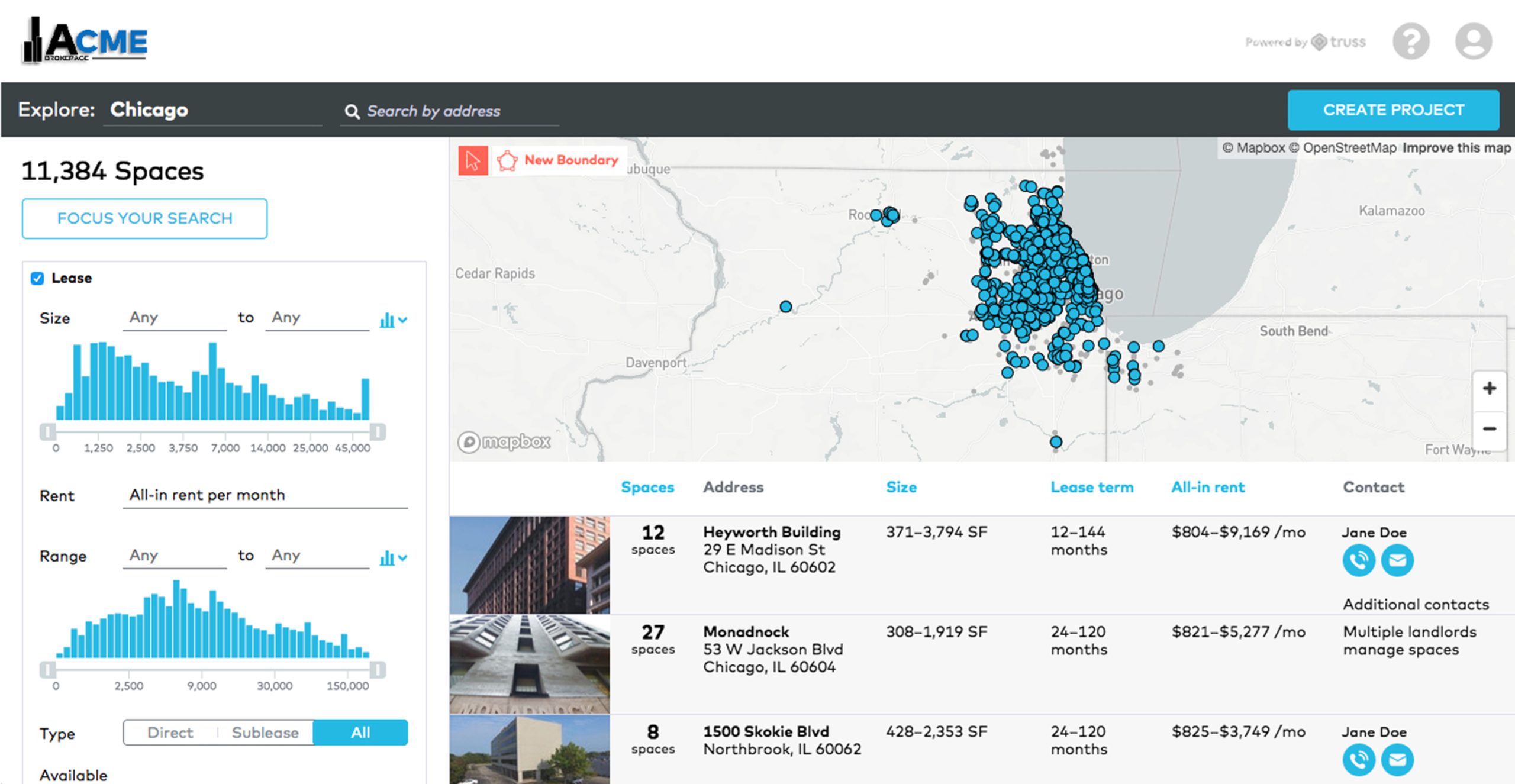Image resolution: width=1515 pixels, height=784 pixels.
Task: Email Jane Doe for 1500 Skokie Blvd
Action: [1397, 759]
